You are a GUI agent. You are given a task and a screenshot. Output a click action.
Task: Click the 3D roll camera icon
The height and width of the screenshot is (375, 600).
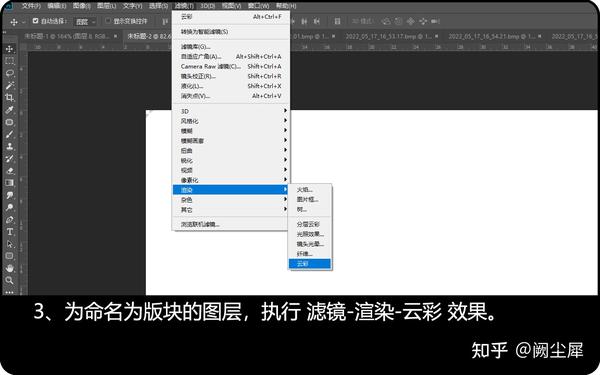click(398, 21)
